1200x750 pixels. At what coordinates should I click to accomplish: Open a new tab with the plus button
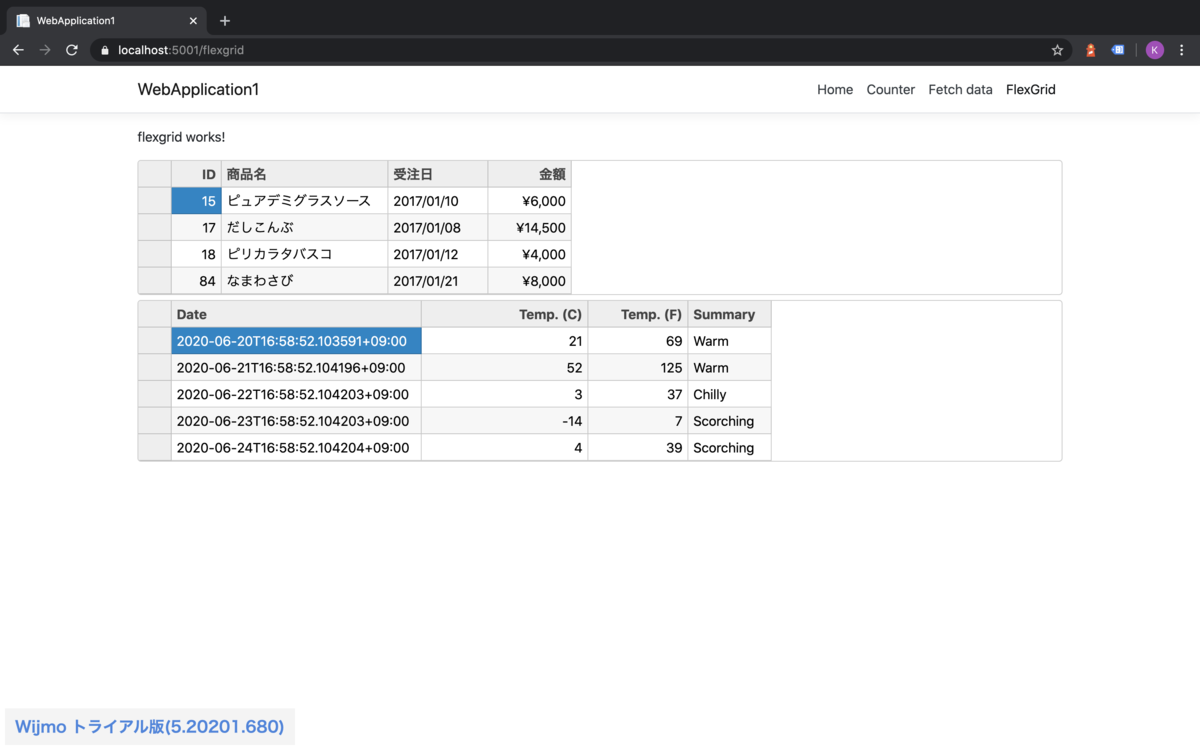point(225,21)
